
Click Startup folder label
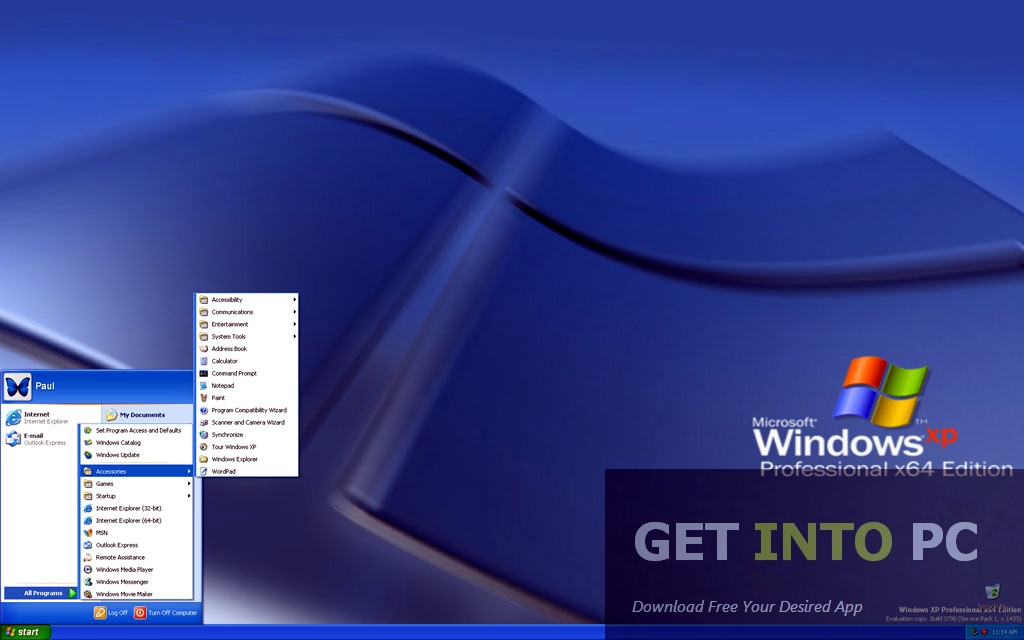[x=106, y=496]
